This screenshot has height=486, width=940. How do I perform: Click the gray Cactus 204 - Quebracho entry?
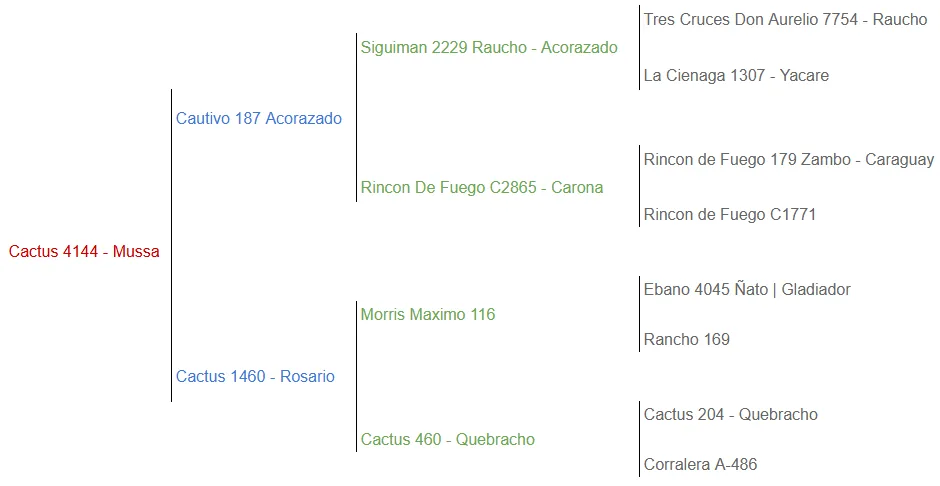coord(731,415)
